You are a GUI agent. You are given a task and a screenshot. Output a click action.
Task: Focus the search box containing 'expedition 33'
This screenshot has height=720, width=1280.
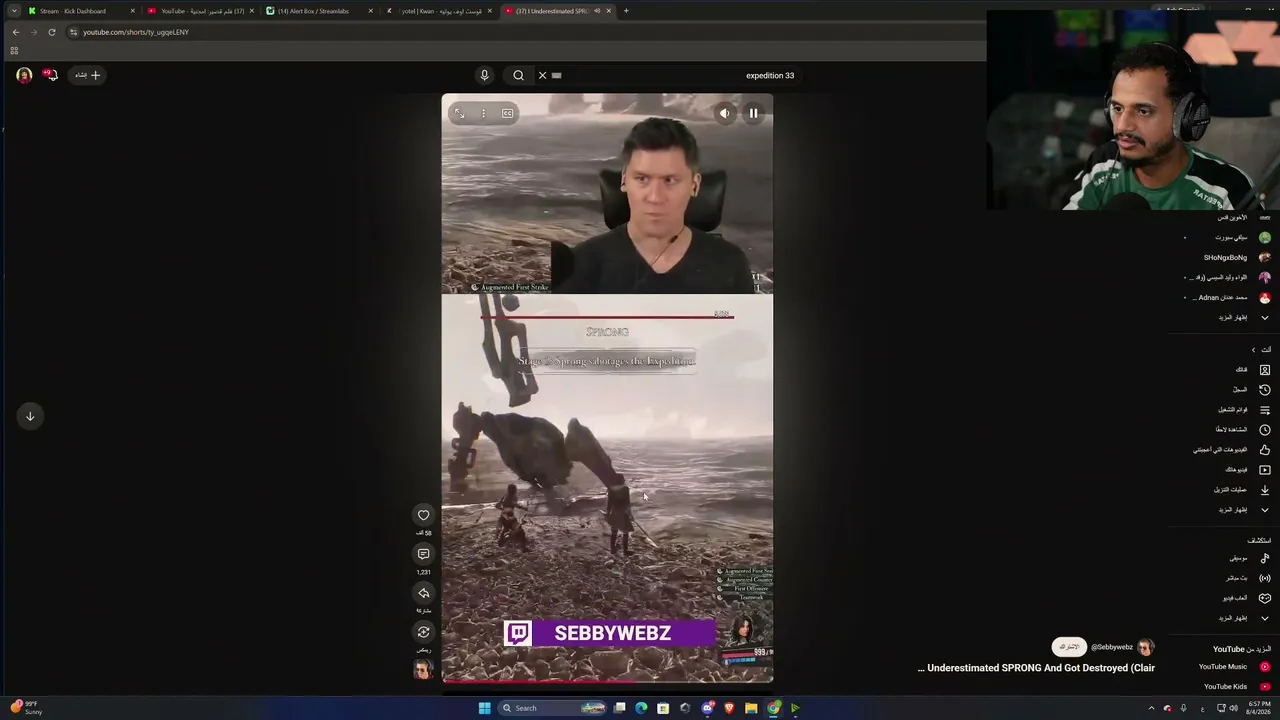(x=670, y=75)
